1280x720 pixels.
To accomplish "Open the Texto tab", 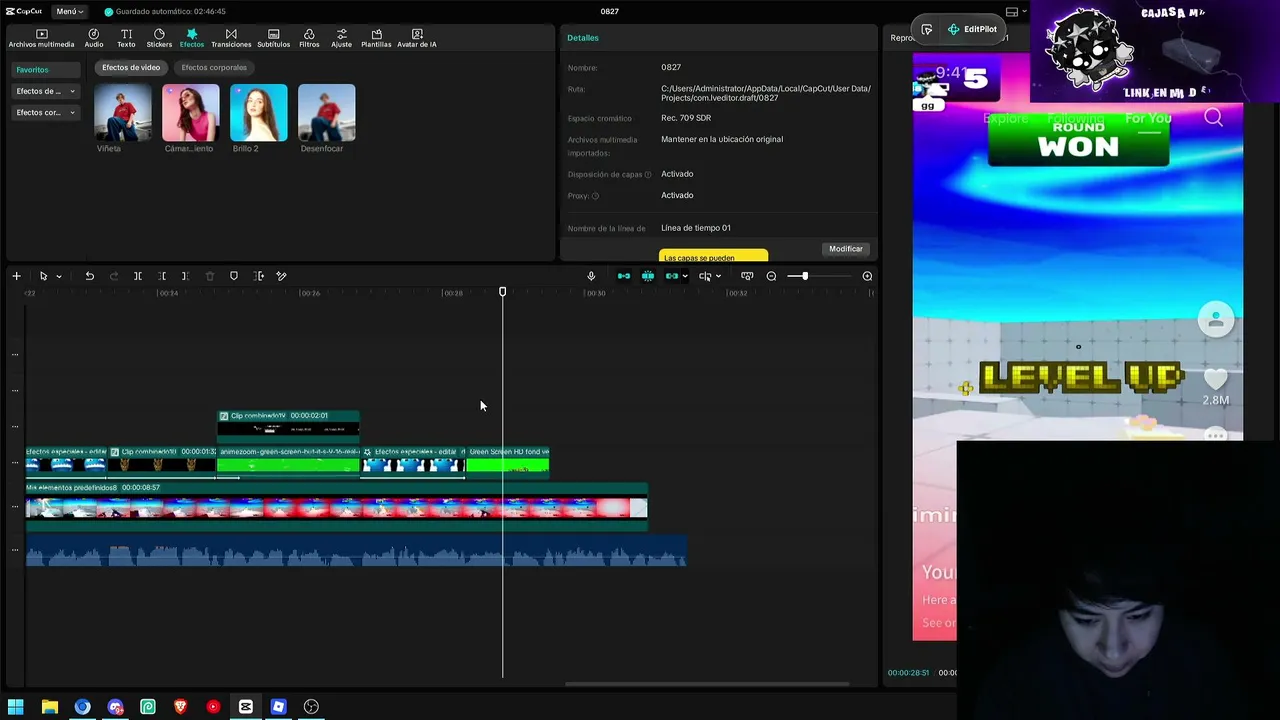I will [126, 38].
